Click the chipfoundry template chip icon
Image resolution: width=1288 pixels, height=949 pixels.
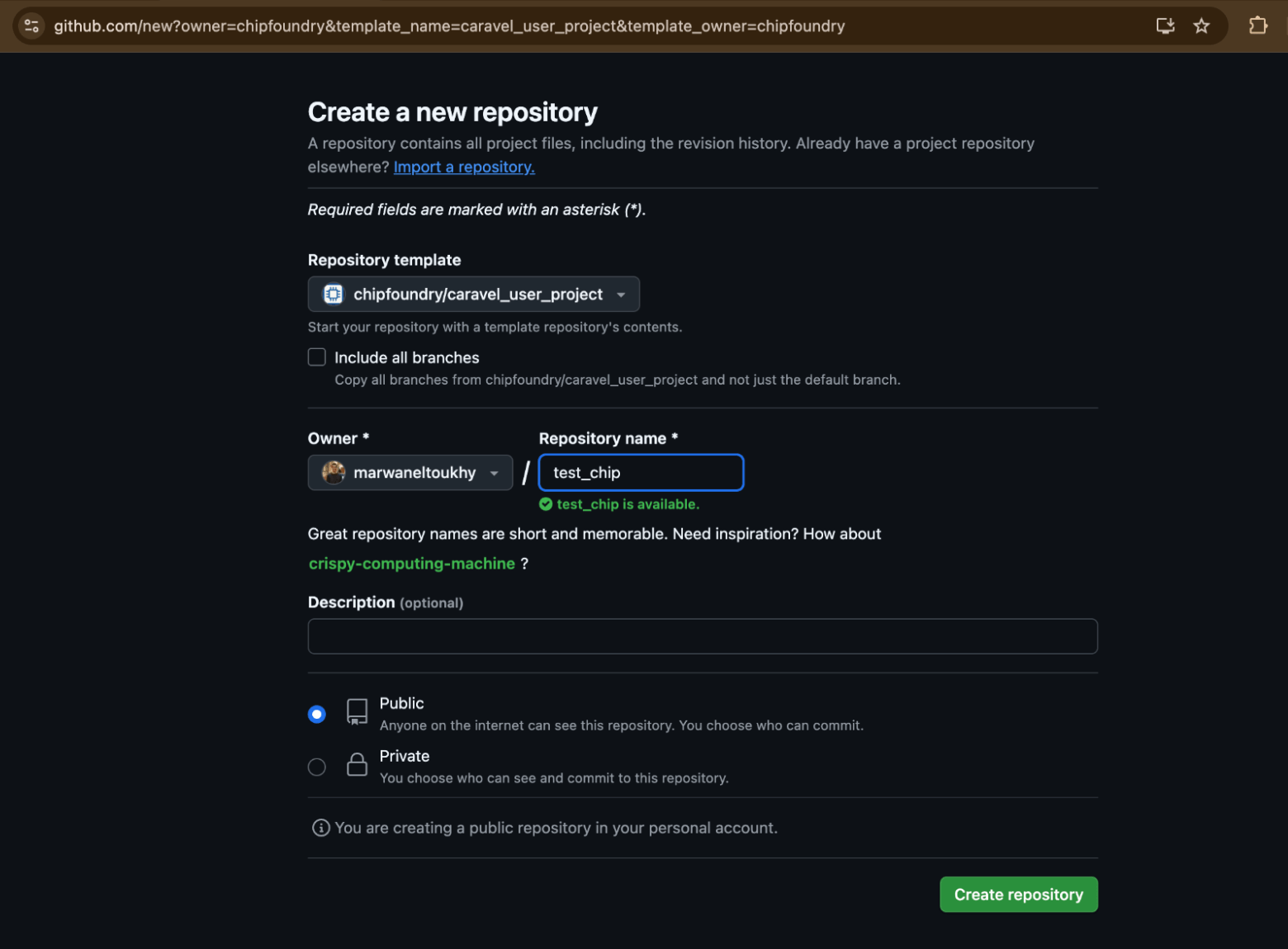[x=333, y=295]
